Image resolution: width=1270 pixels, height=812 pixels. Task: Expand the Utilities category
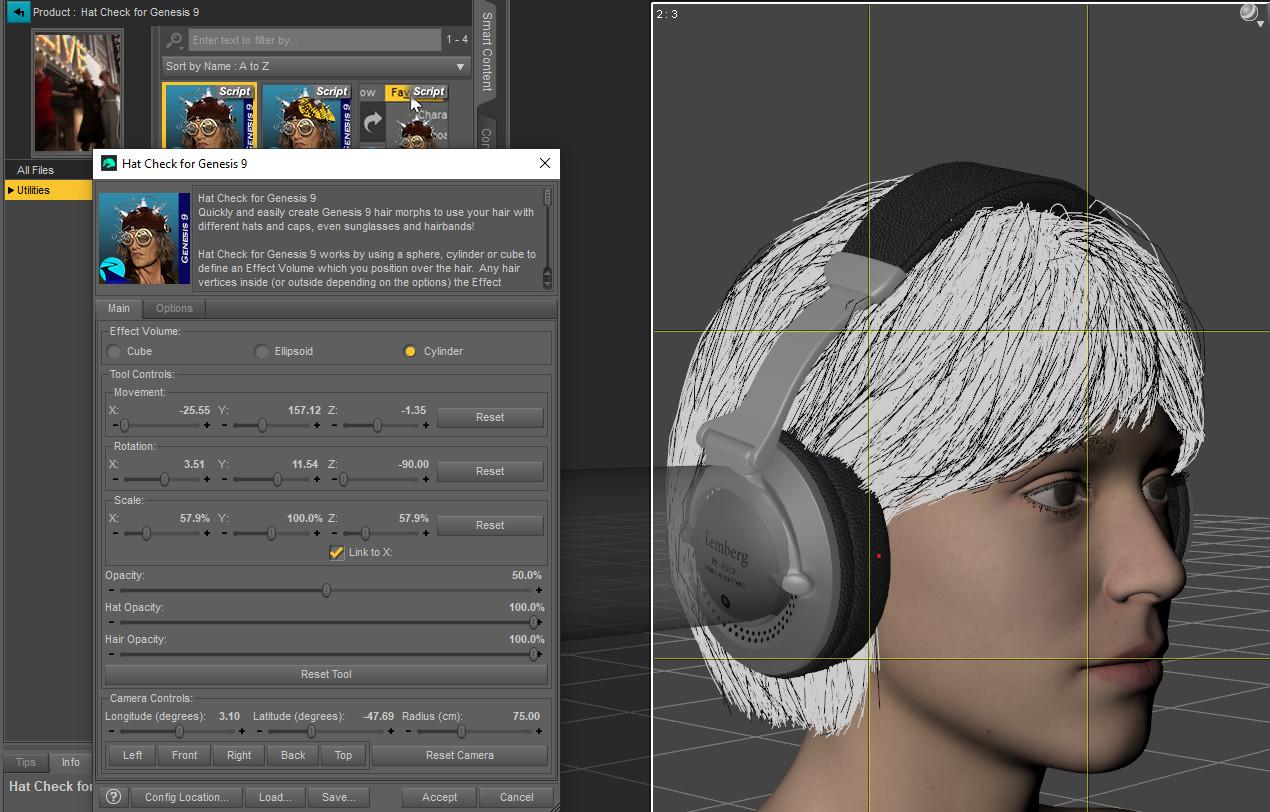[x=11, y=190]
